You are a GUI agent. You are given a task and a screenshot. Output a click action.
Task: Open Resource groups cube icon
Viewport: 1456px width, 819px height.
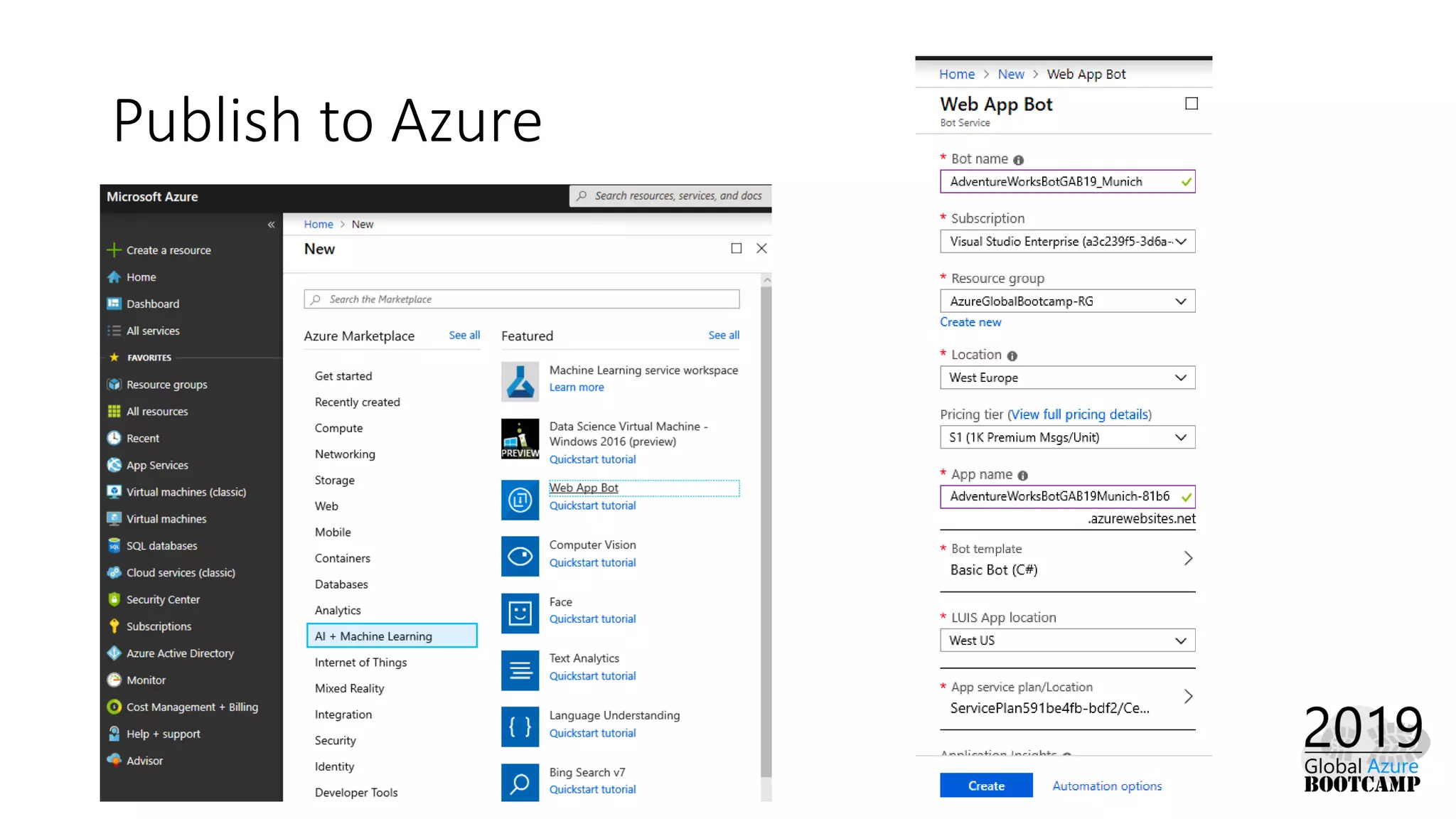pyautogui.click(x=114, y=385)
